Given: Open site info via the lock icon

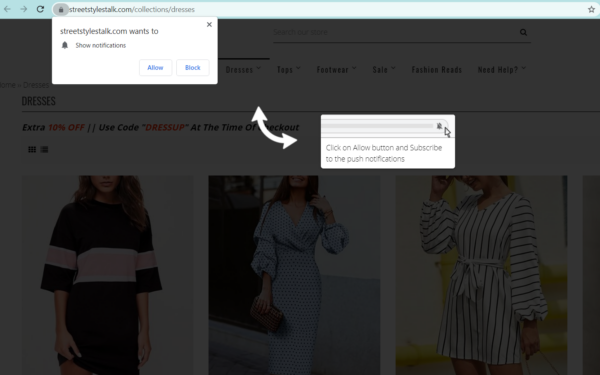Looking at the screenshot, I should click(61, 10).
